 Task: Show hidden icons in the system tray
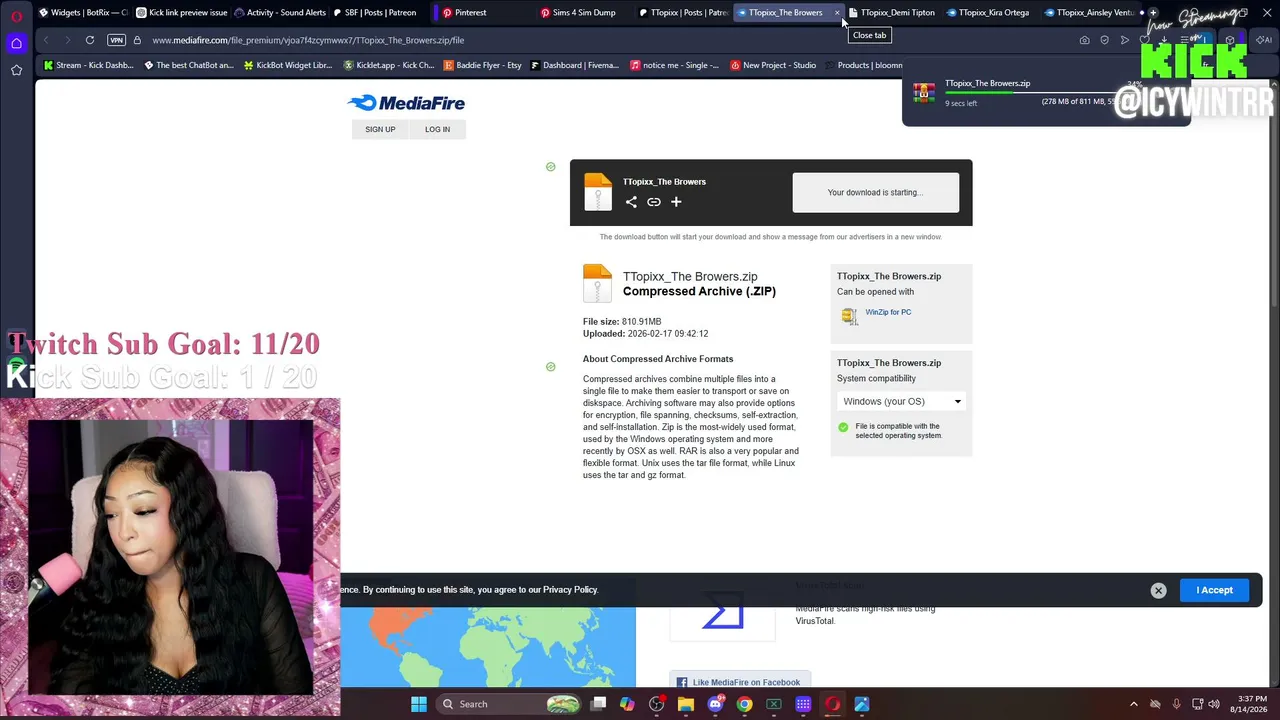pos(1133,704)
